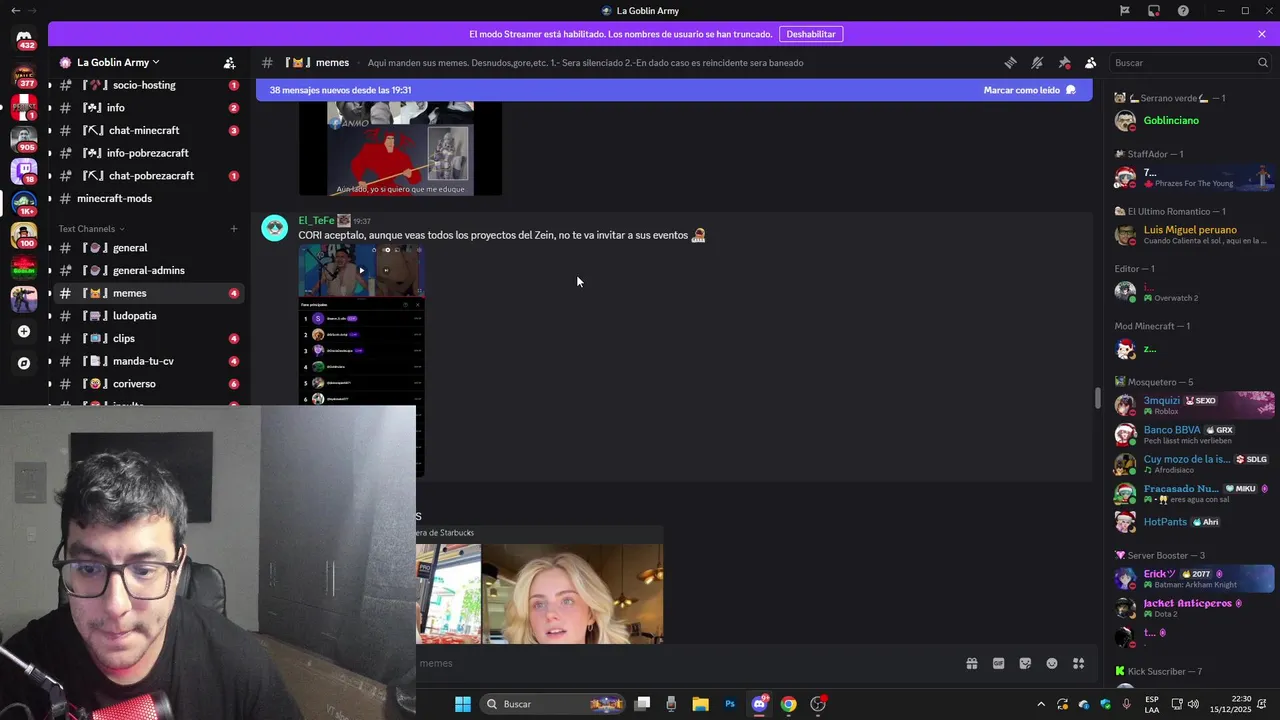Viewport: 1280px width, 720px height.
Task: Play the video attachment in El_TeFe message
Action: (361, 270)
